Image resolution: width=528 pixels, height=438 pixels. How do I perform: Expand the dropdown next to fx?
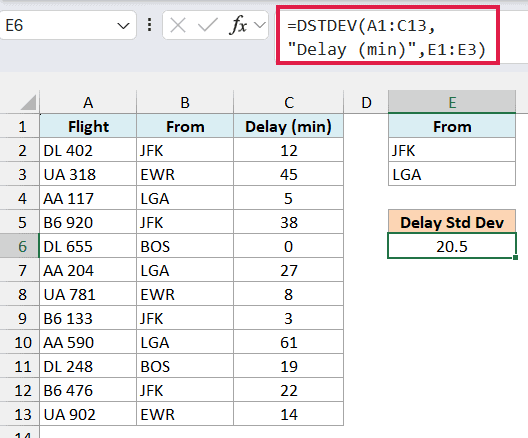click(260, 25)
